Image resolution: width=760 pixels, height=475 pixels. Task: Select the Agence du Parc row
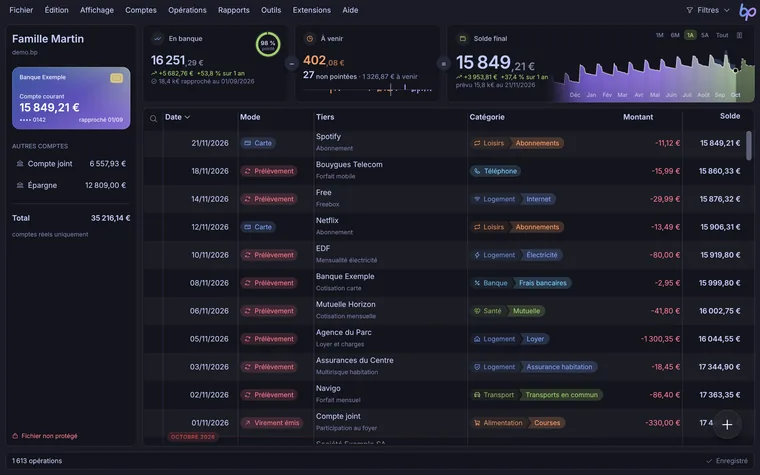pos(445,339)
